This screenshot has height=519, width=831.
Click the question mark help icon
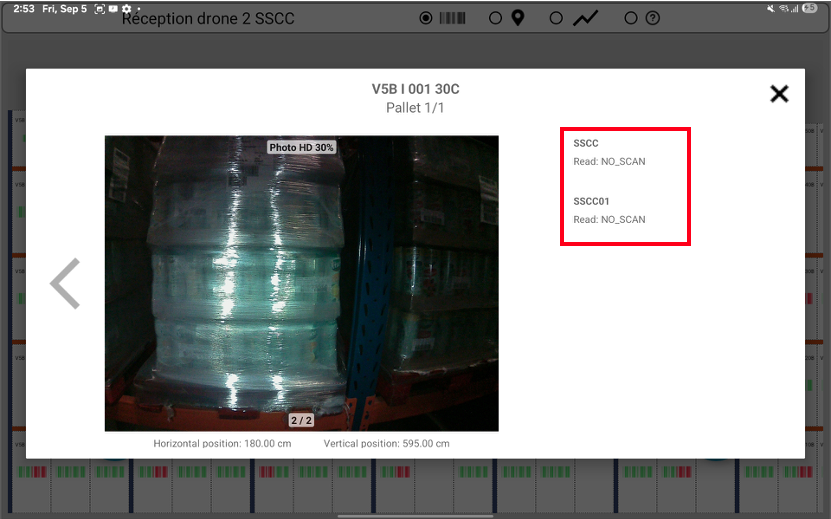coord(653,18)
